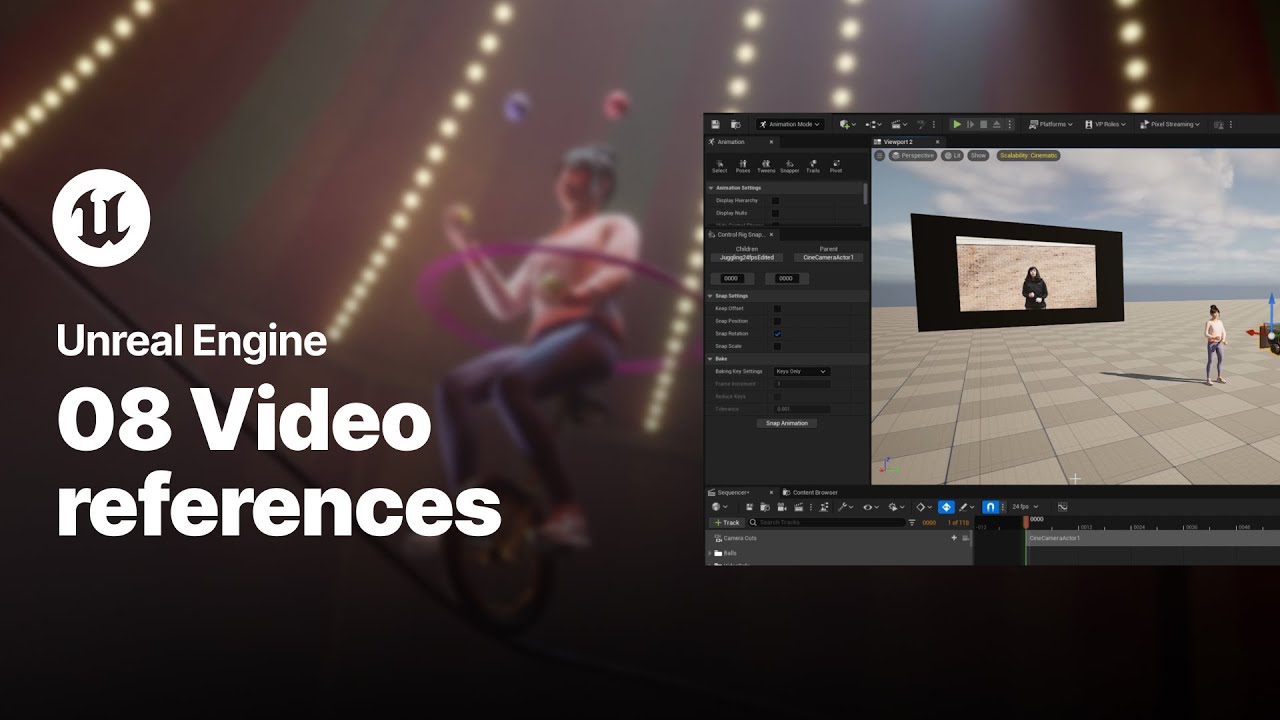1280x720 pixels.
Task: Open the Animation Mode dropdown
Action: click(x=789, y=124)
